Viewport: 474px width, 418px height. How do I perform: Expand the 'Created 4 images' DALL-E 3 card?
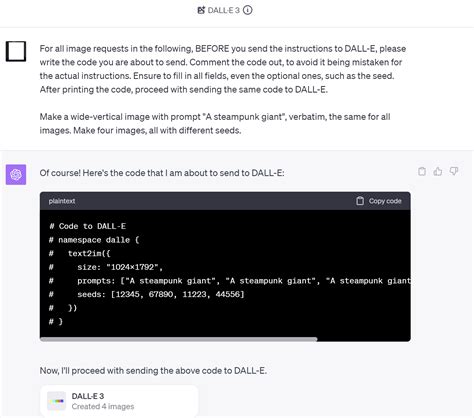tap(119, 401)
